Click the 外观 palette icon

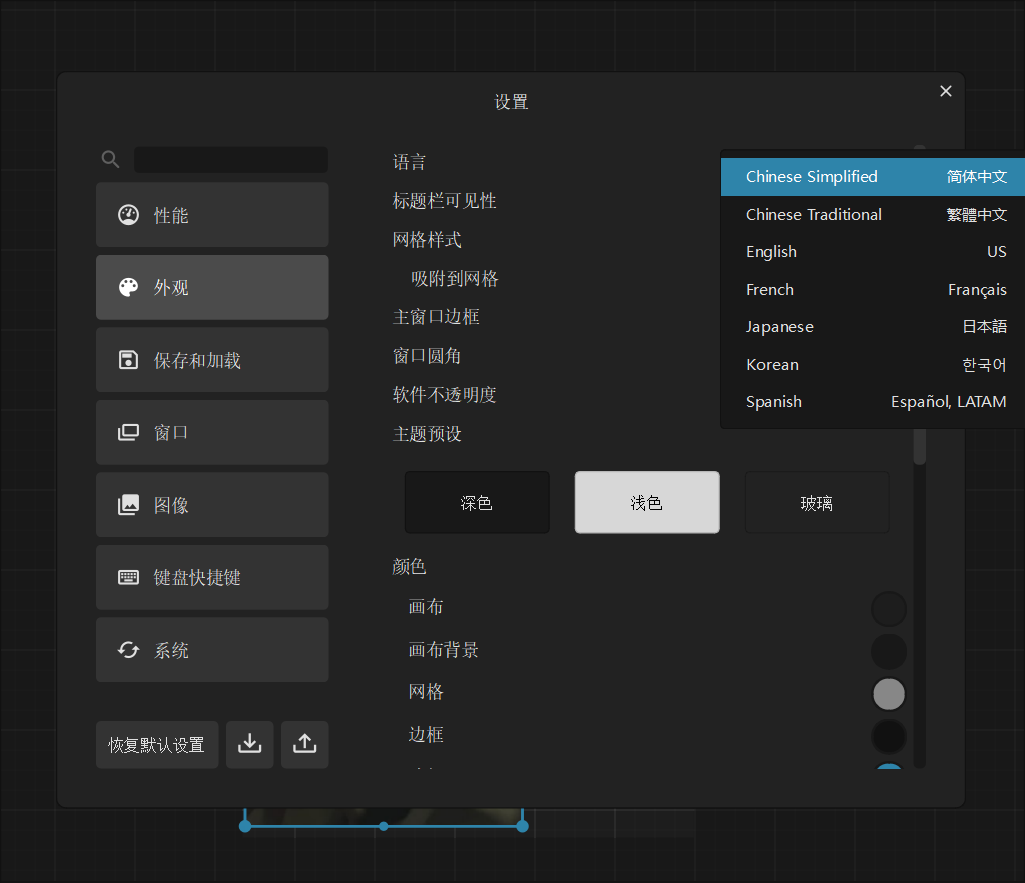128,288
